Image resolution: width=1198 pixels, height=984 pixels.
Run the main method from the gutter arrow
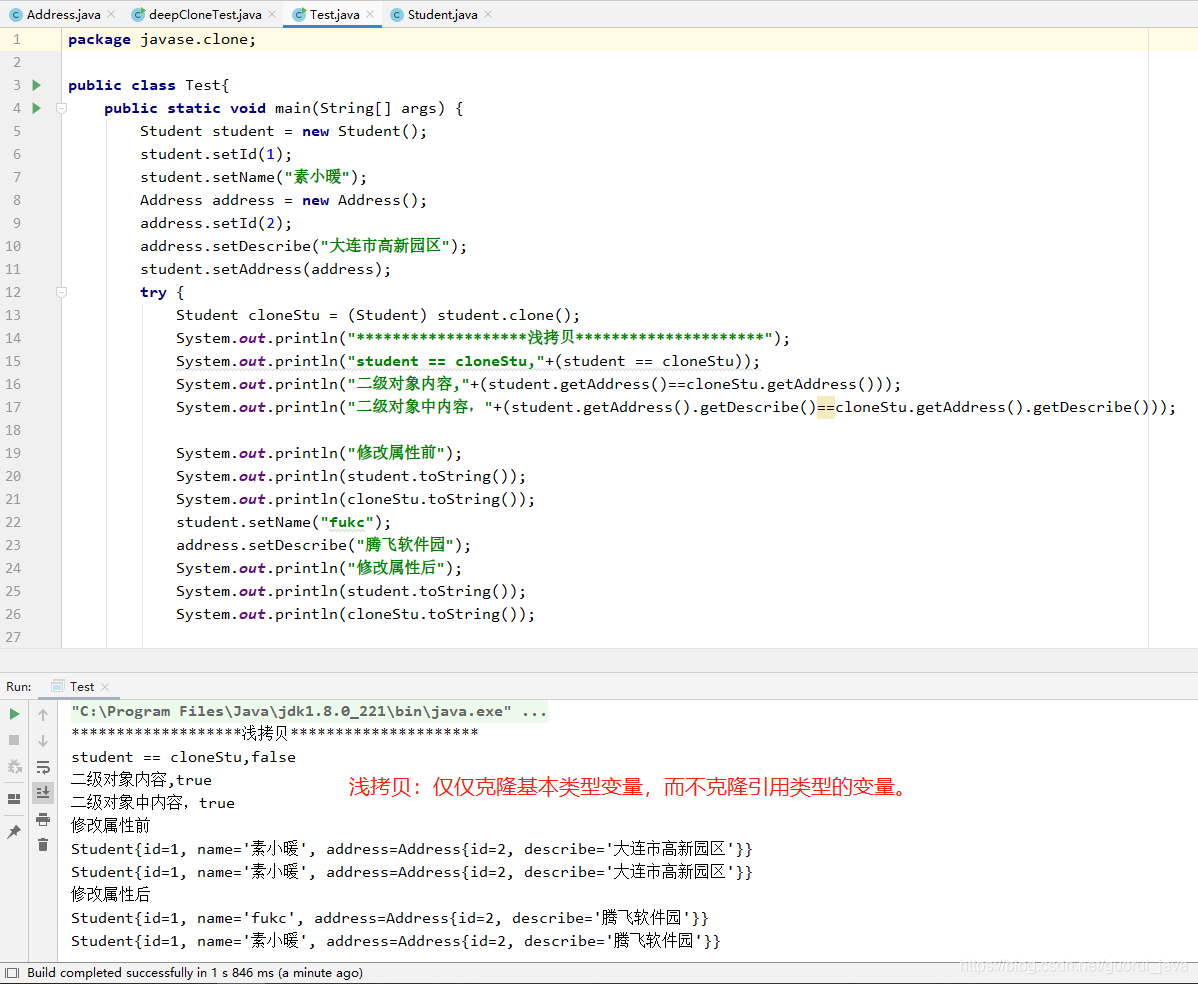point(36,108)
